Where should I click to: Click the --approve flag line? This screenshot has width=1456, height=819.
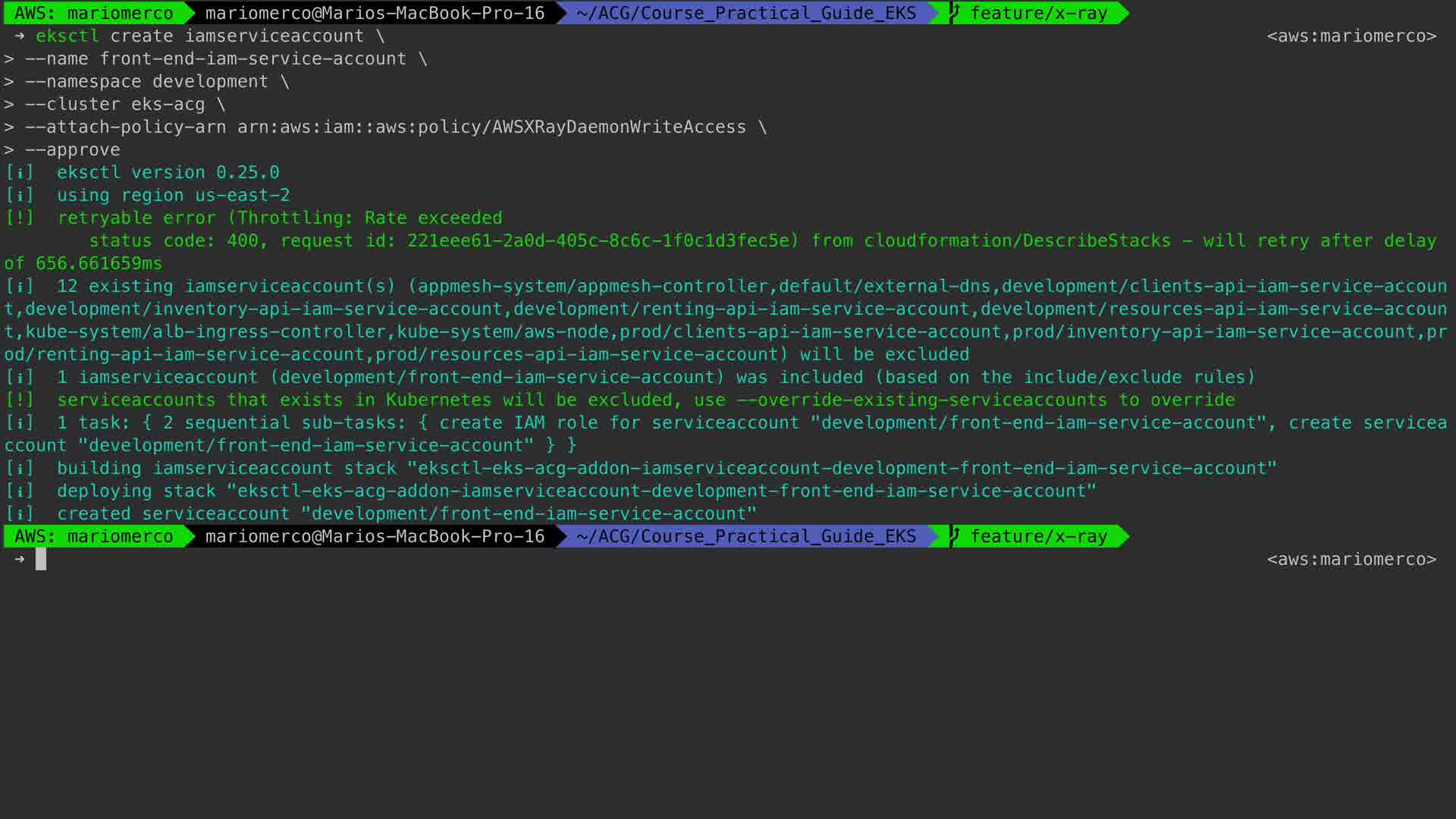(x=73, y=149)
